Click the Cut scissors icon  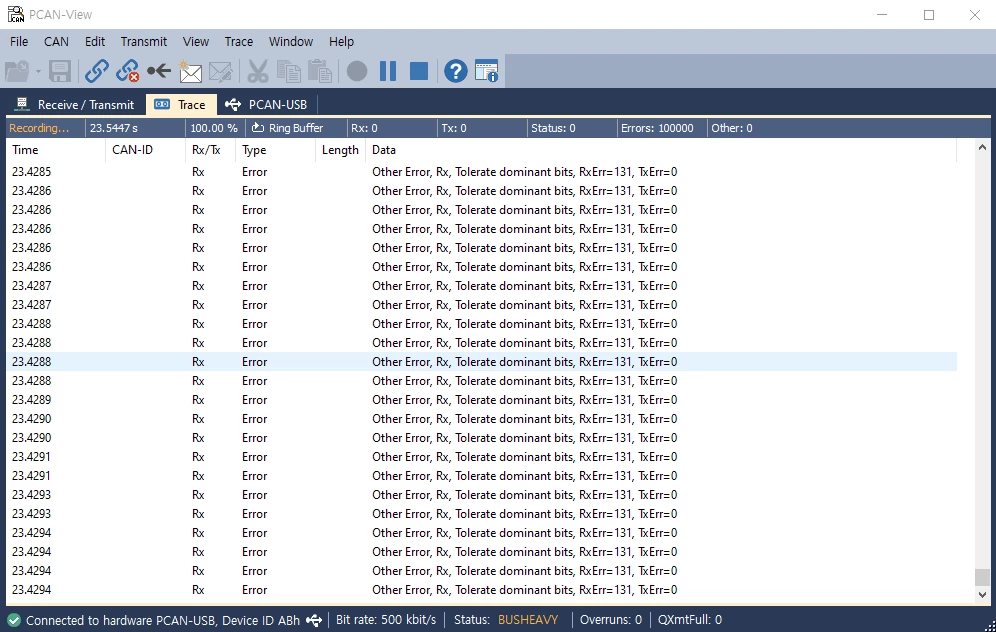point(257,71)
